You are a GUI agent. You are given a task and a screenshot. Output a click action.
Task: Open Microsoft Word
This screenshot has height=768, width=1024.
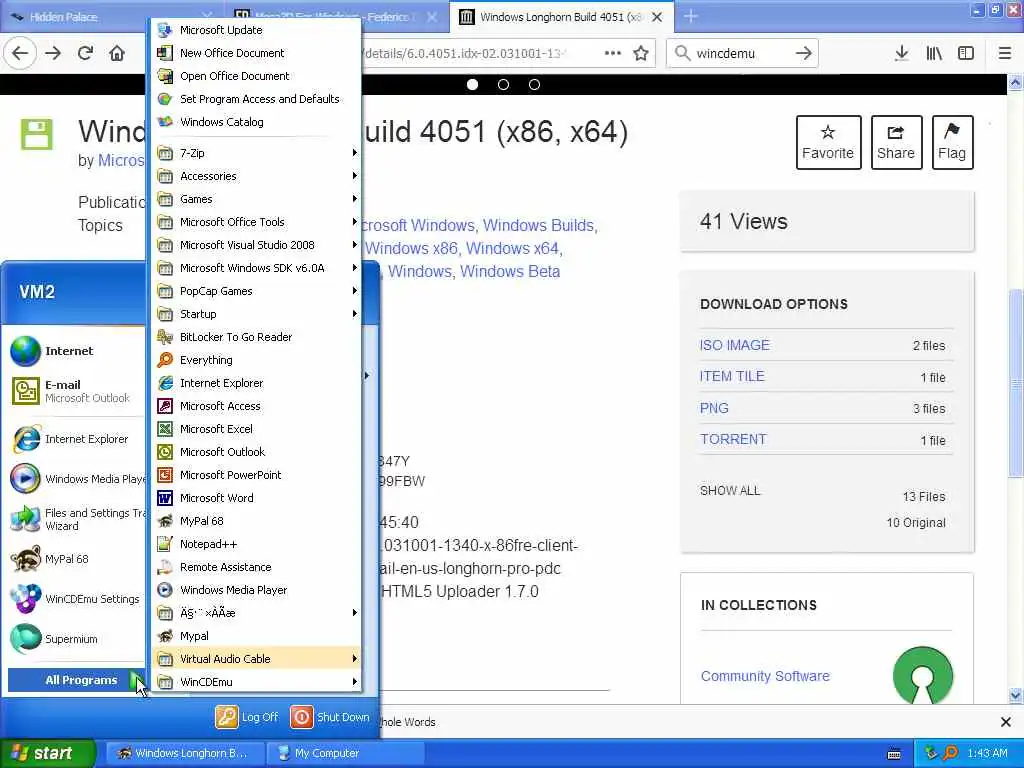point(256,498)
